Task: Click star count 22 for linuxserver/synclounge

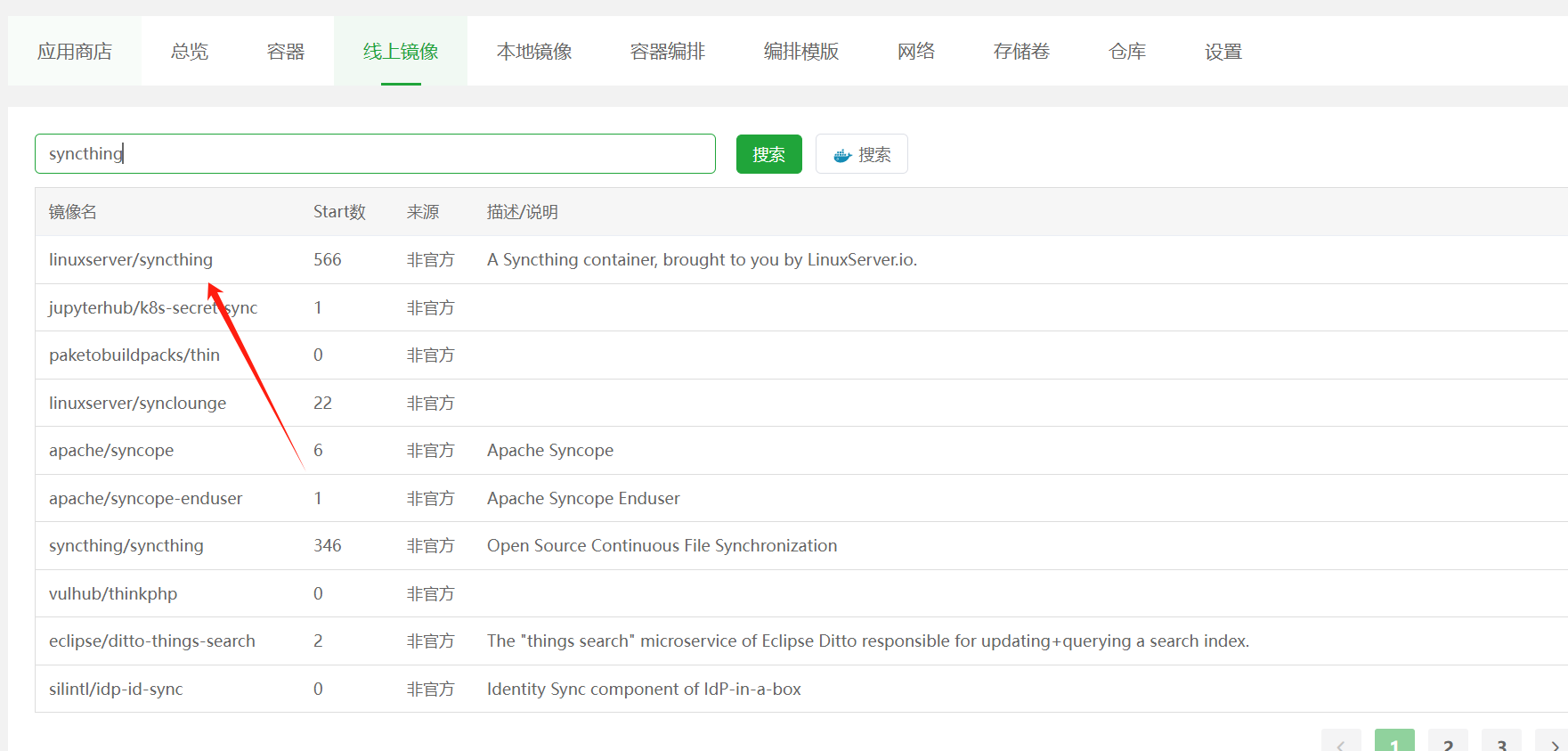Action: click(322, 403)
